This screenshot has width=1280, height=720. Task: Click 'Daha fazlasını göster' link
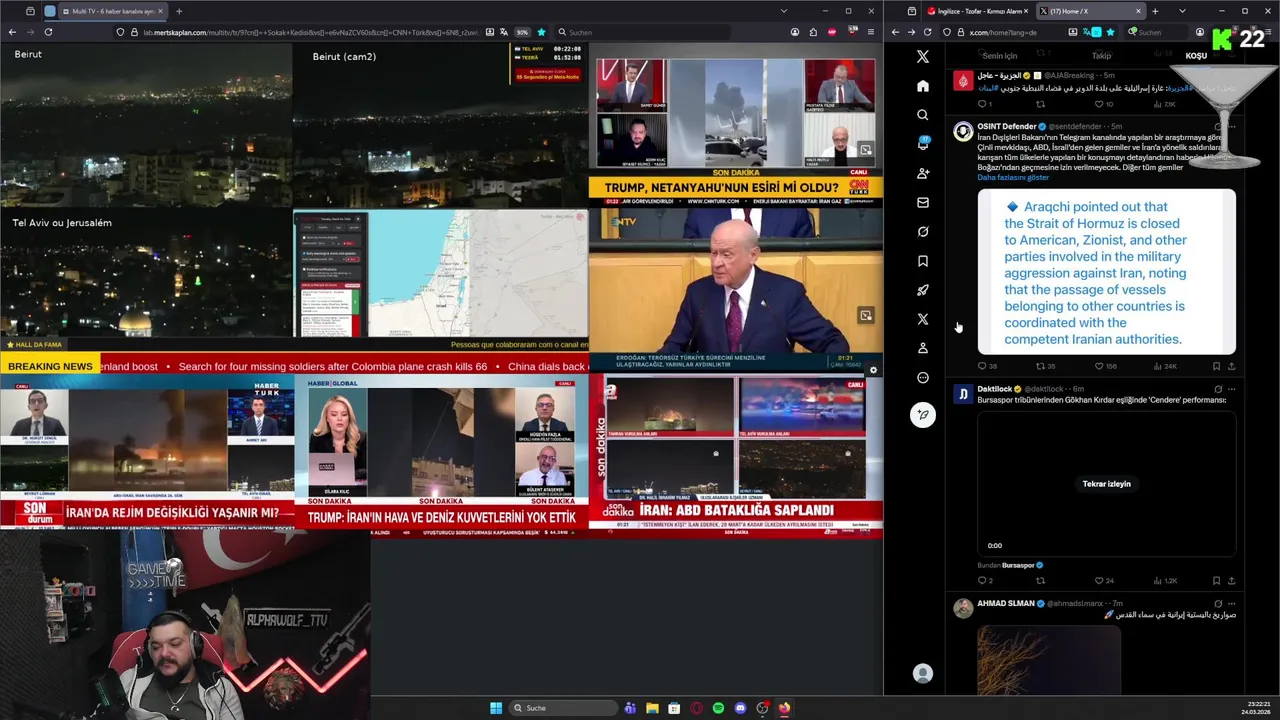coord(1013,177)
